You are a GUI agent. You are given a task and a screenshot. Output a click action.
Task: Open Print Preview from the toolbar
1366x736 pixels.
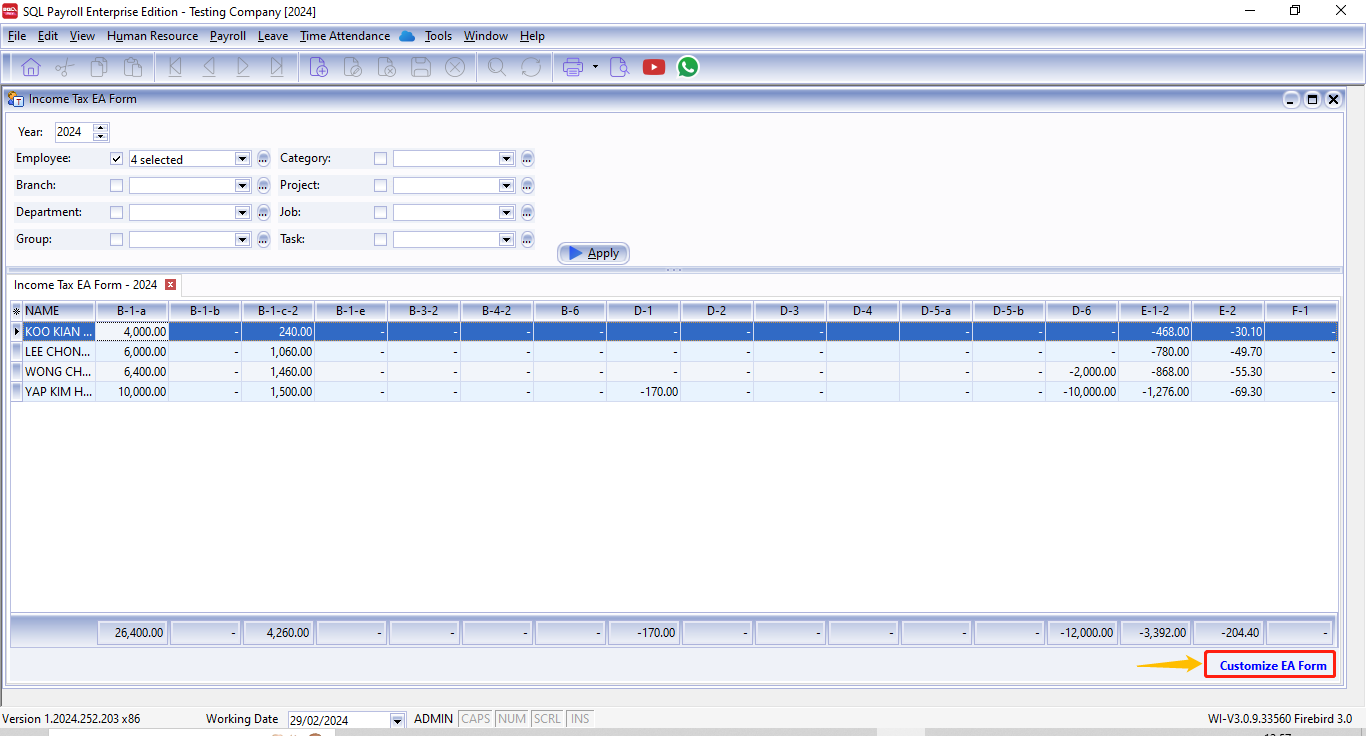[x=619, y=67]
